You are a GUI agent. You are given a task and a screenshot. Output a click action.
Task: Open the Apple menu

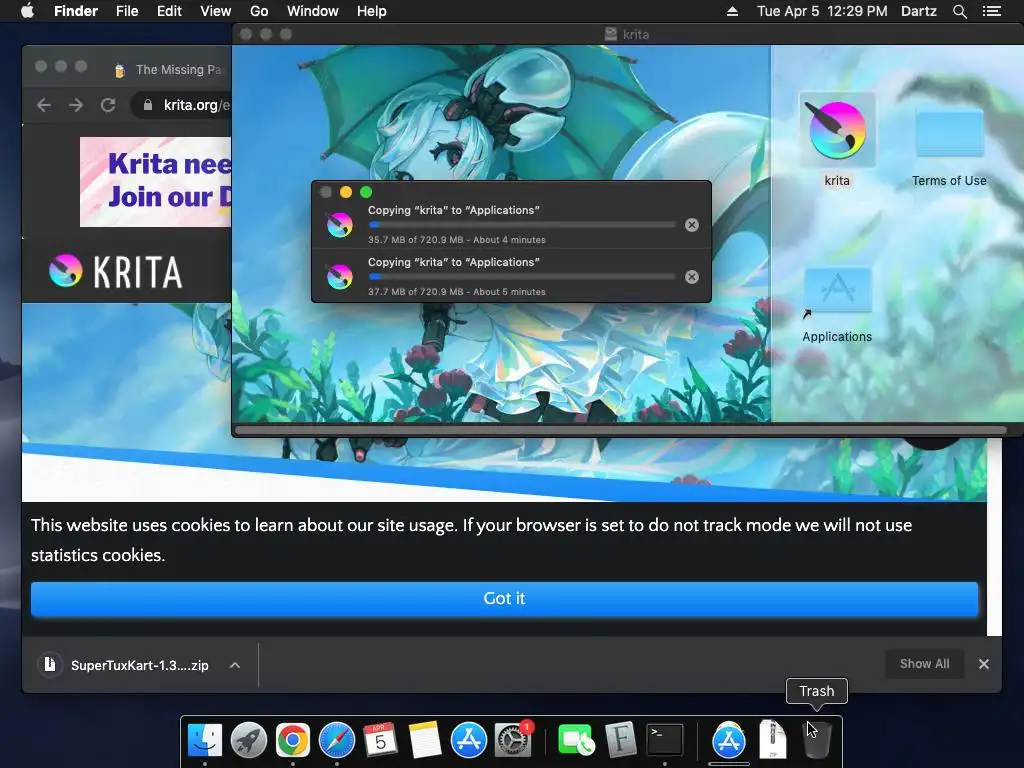pyautogui.click(x=27, y=11)
